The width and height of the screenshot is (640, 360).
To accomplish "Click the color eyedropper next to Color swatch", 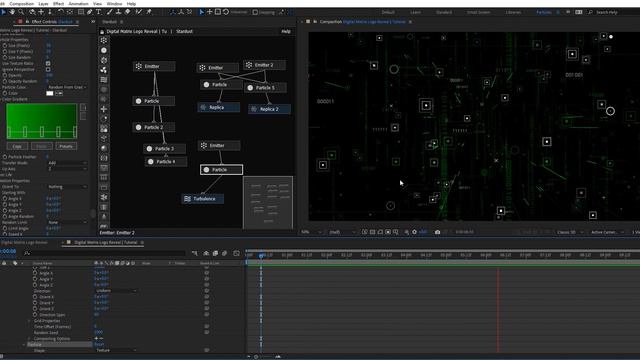I will click(x=59, y=93).
